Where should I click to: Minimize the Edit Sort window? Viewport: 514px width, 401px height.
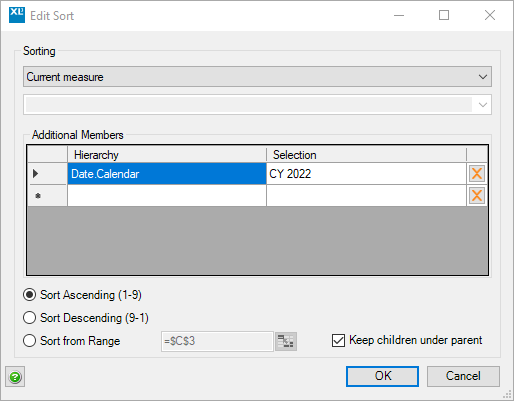click(x=399, y=15)
